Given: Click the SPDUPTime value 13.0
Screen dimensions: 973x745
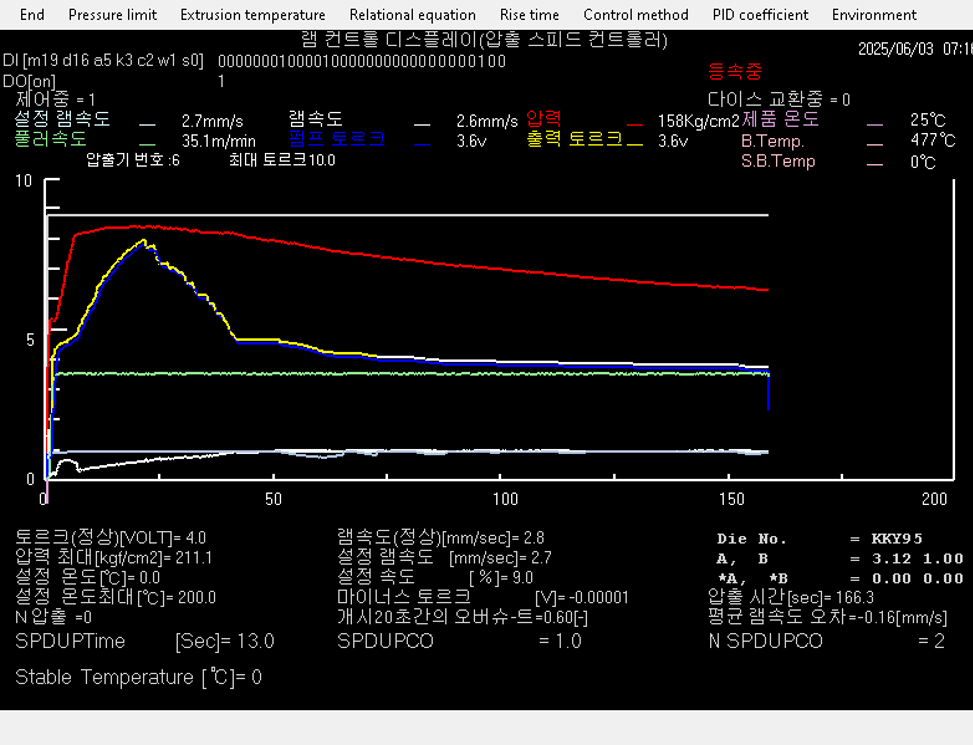Looking at the screenshot, I should coord(253,641).
